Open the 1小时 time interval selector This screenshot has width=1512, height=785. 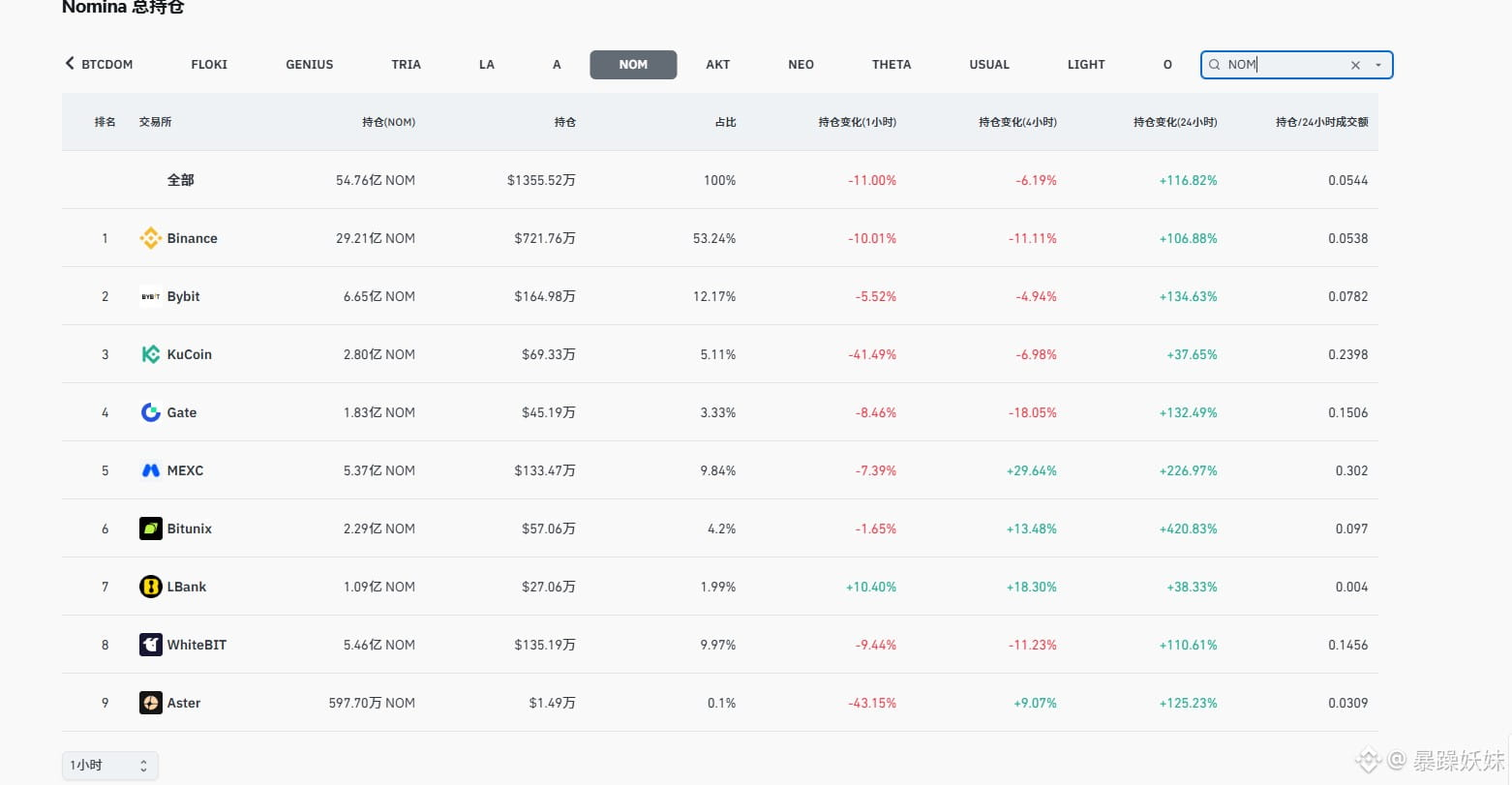point(109,766)
